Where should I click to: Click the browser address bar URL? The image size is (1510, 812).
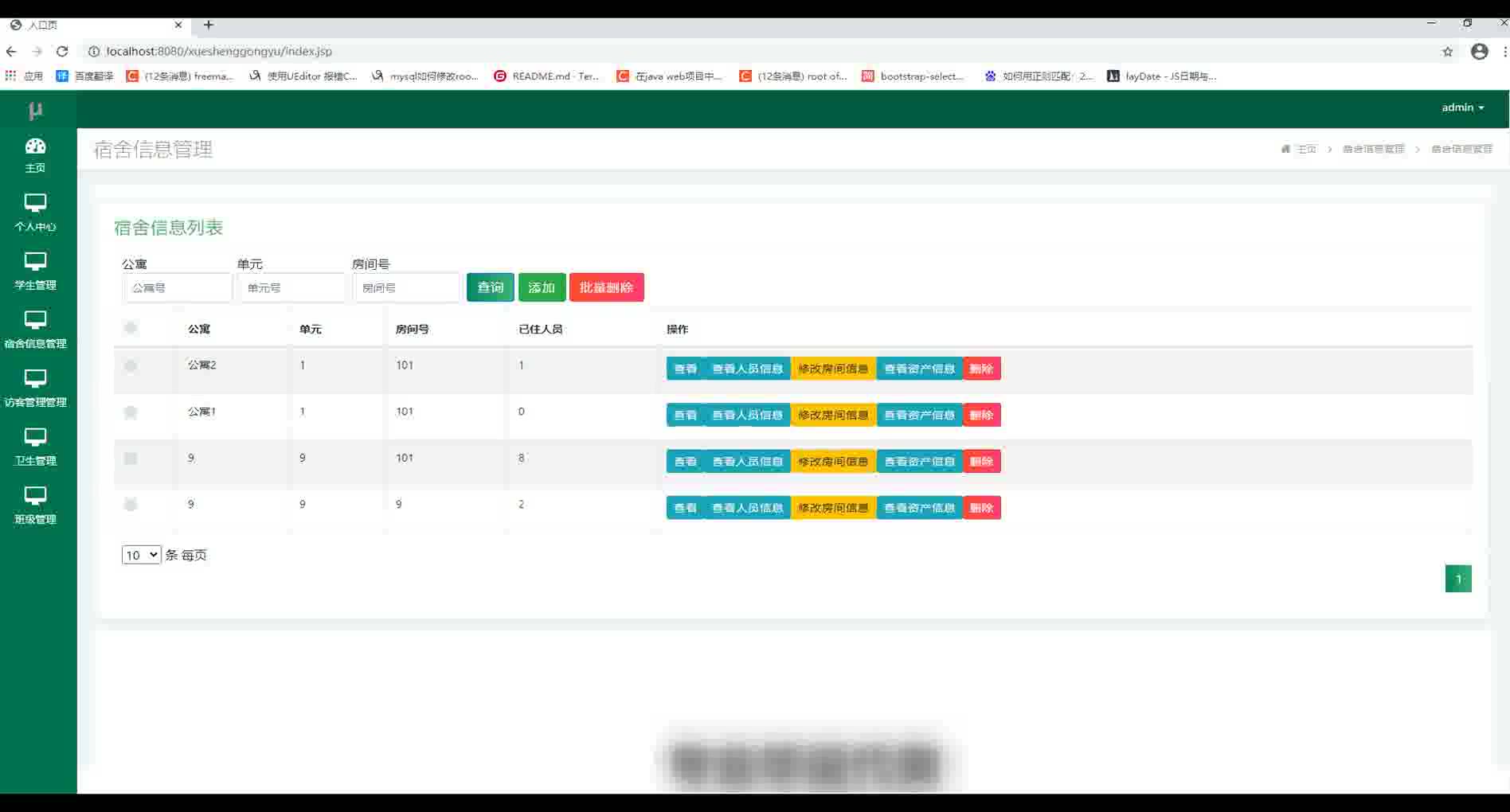click(219, 51)
